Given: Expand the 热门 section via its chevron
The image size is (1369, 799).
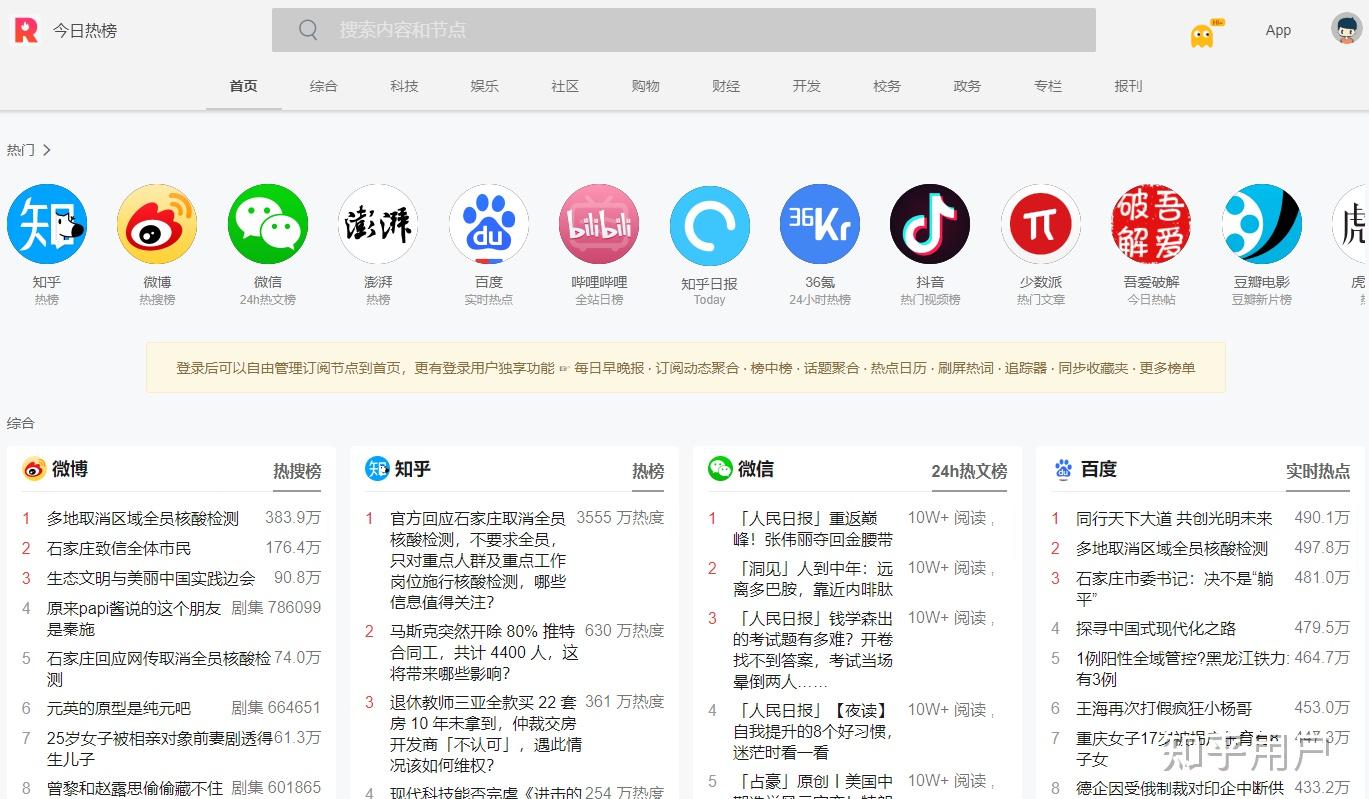Looking at the screenshot, I should pyautogui.click(x=44, y=150).
